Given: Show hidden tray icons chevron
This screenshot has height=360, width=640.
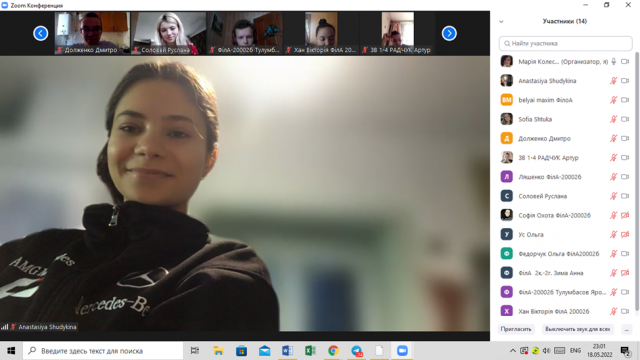Looking at the screenshot, I should [513, 351].
